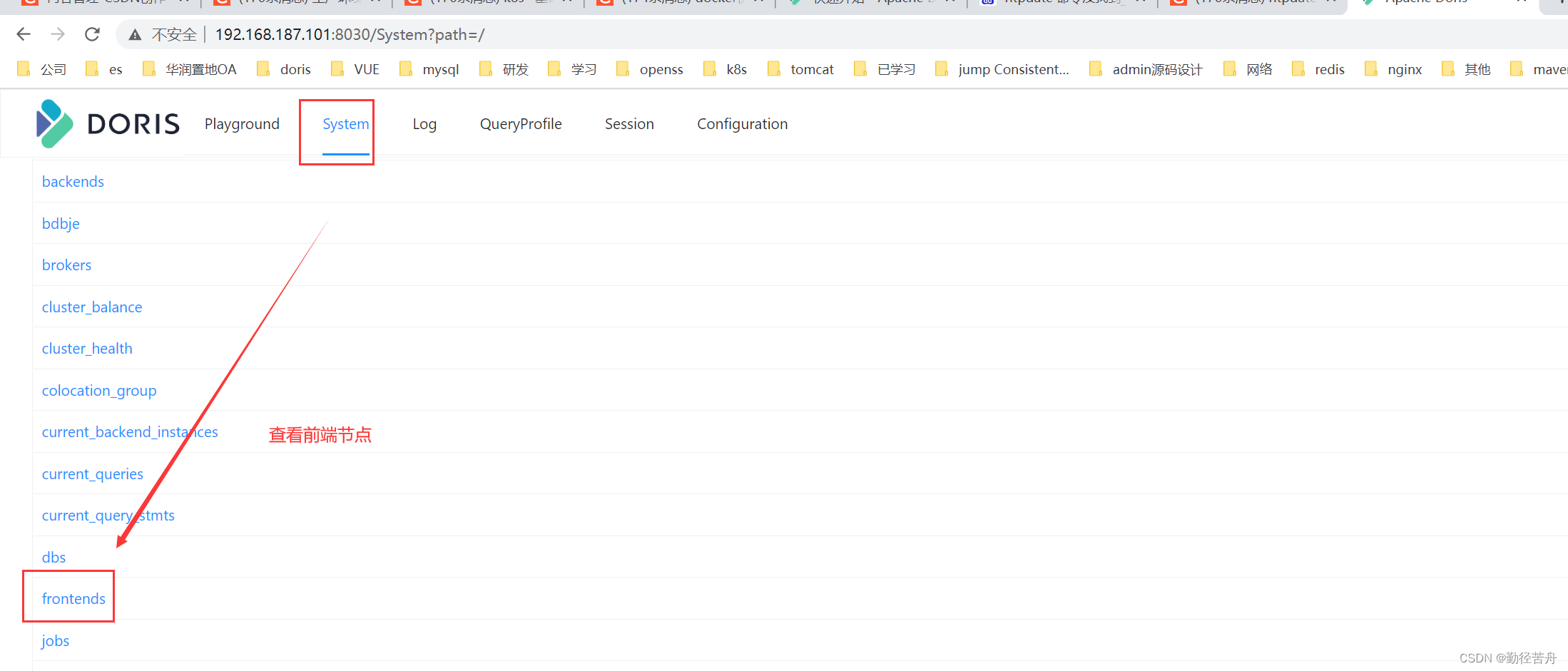This screenshot has width=1568, height=671.
Task: Open the Log tab
Action: click(x=424, y=124)
